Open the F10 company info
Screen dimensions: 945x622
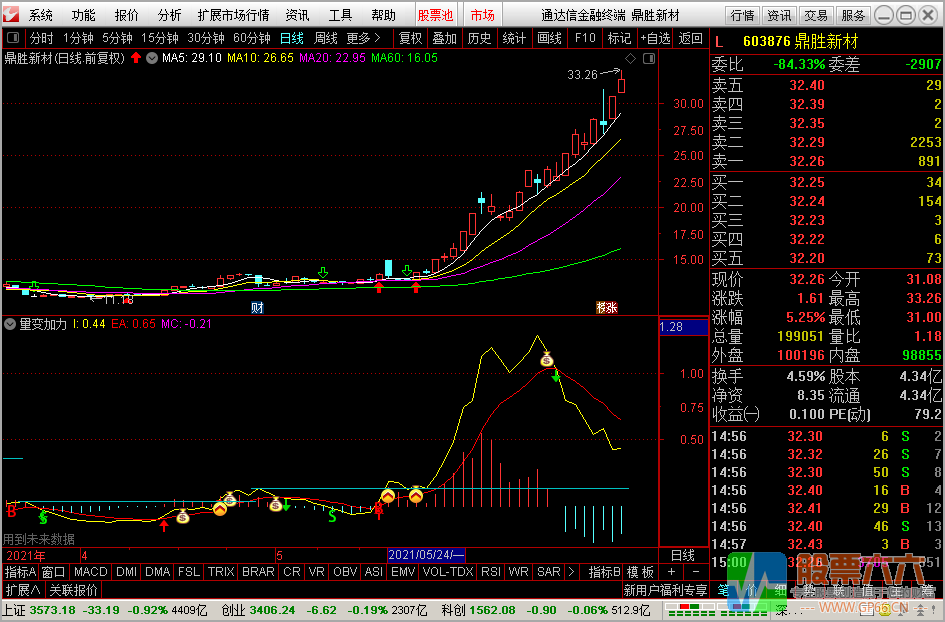(585, 39)
